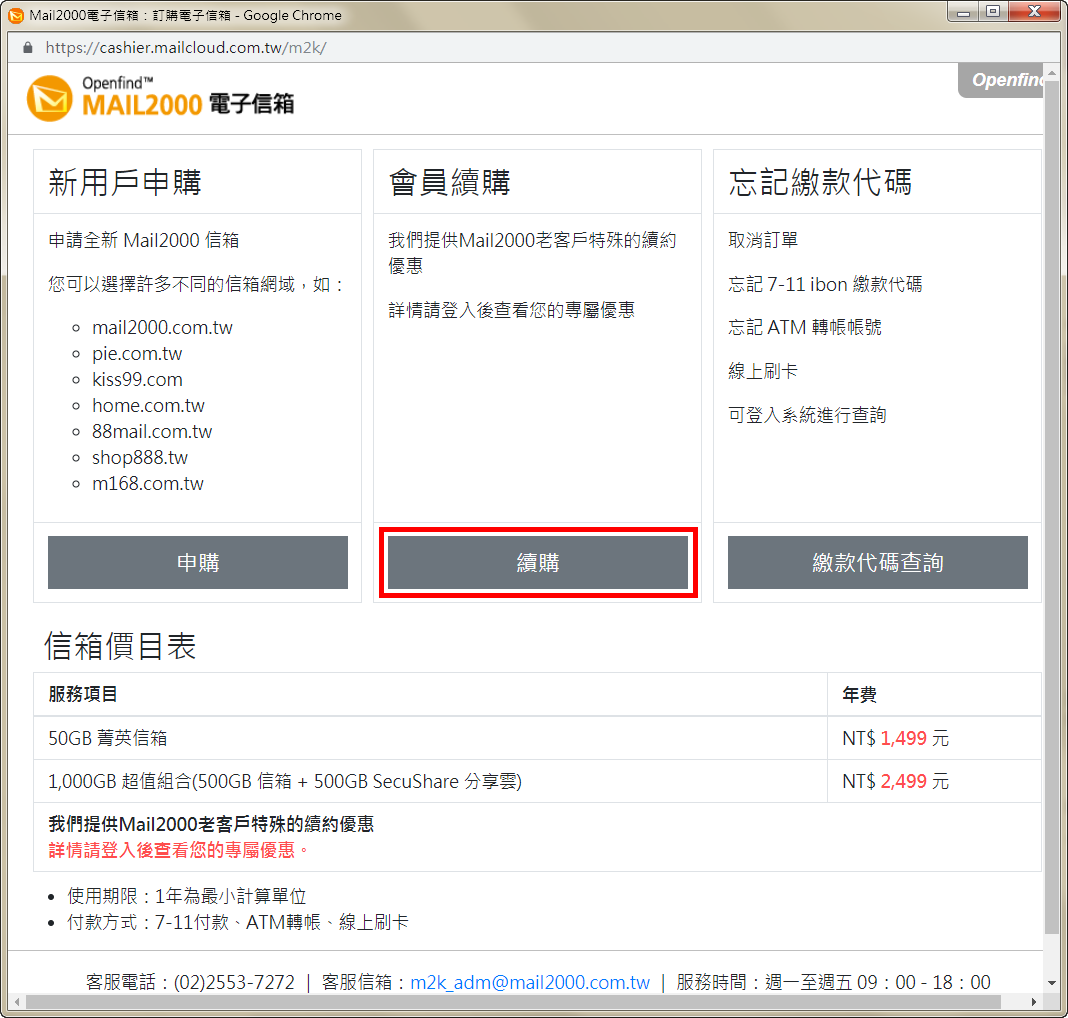1068x1018 pixels.
Task: Select the mail2000.com.tw domain text
Action: (x=162, y=328)
